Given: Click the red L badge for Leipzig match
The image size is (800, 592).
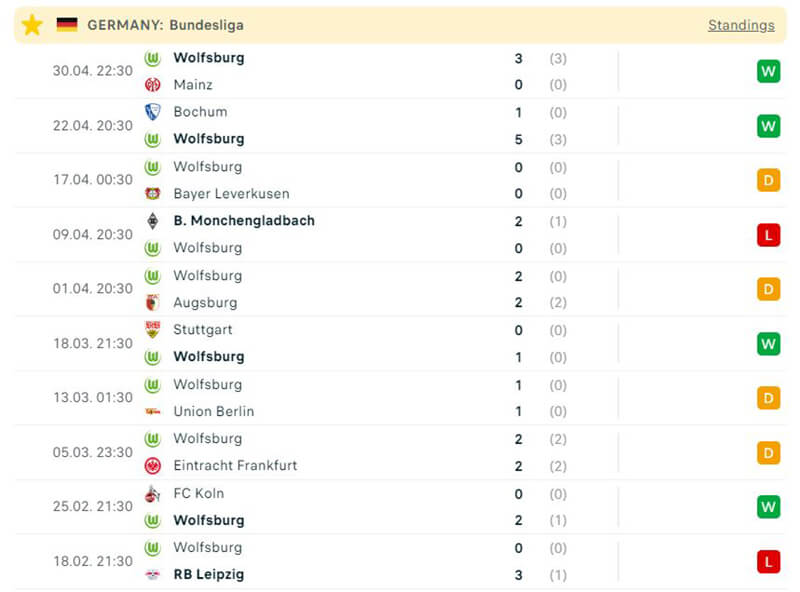Looking at the screenshot, I should click(x=768, y=562).
